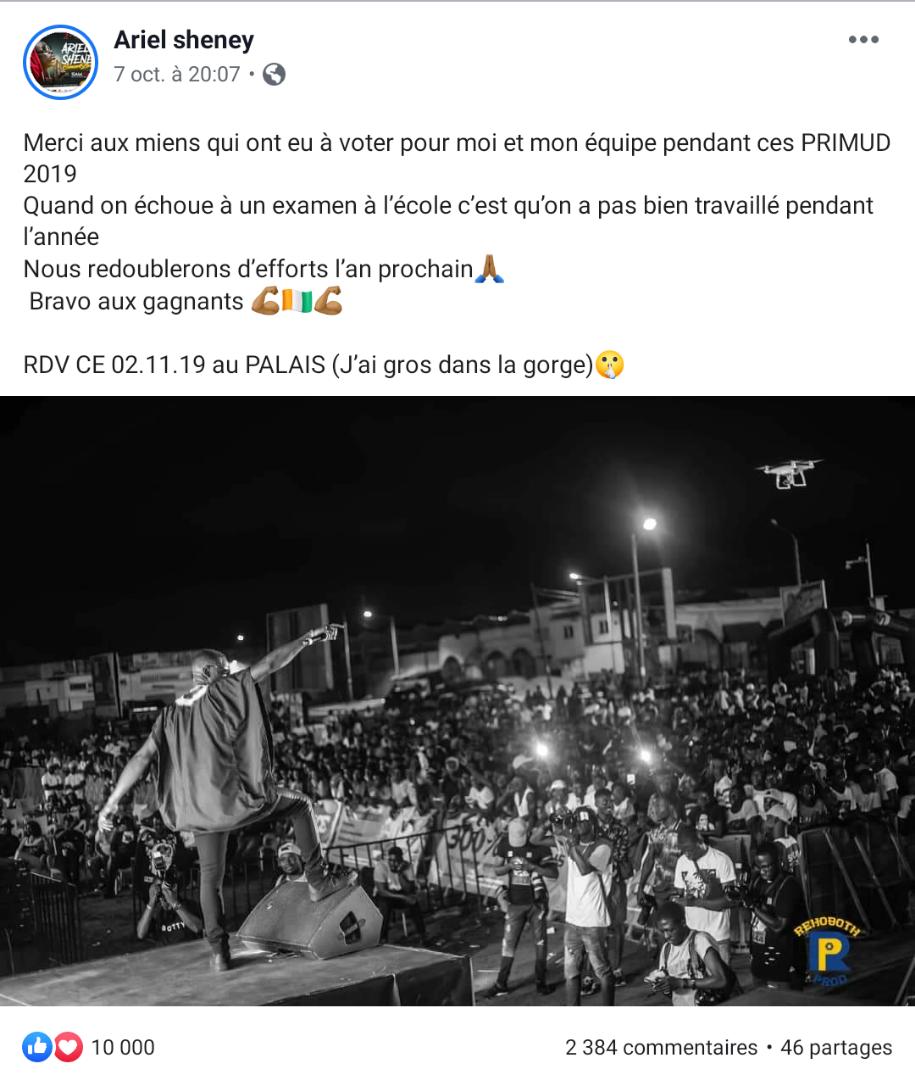Click the Rehoboth Prod logo watermark
The width and height of the screenshot is (915, 1080).
(828, 952)
